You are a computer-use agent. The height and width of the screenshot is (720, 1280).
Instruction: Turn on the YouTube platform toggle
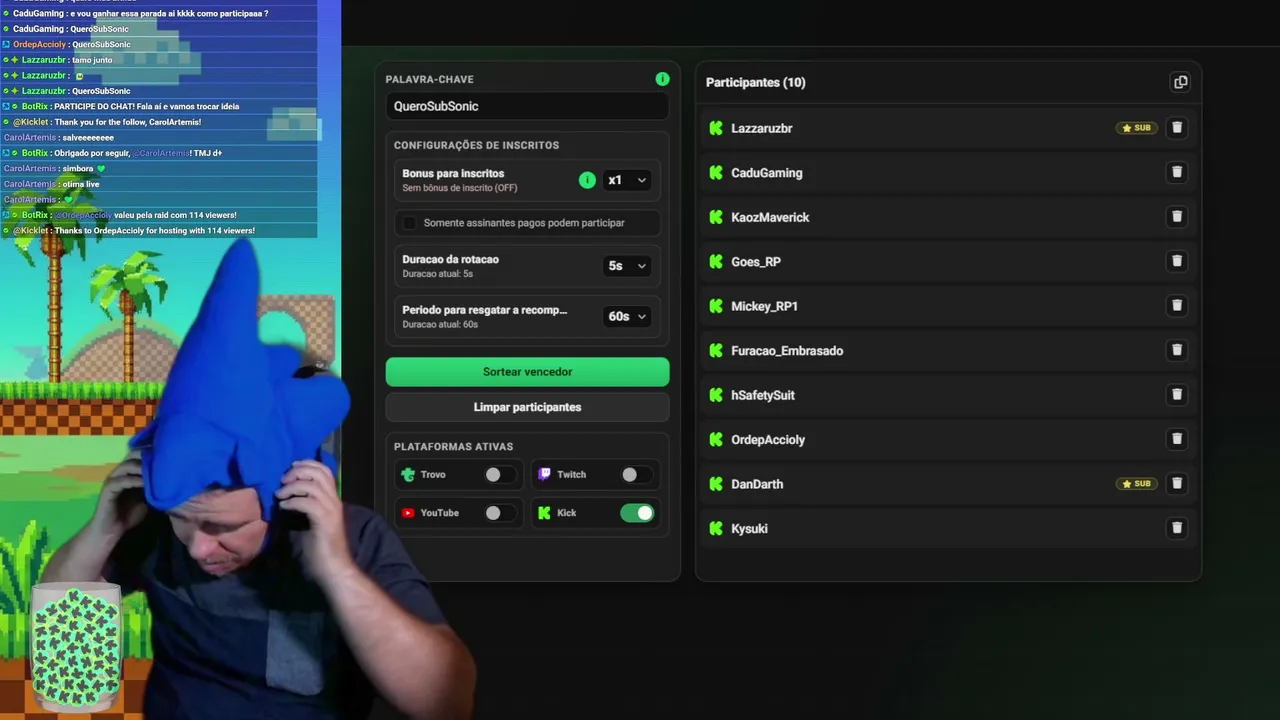(500, 513)
